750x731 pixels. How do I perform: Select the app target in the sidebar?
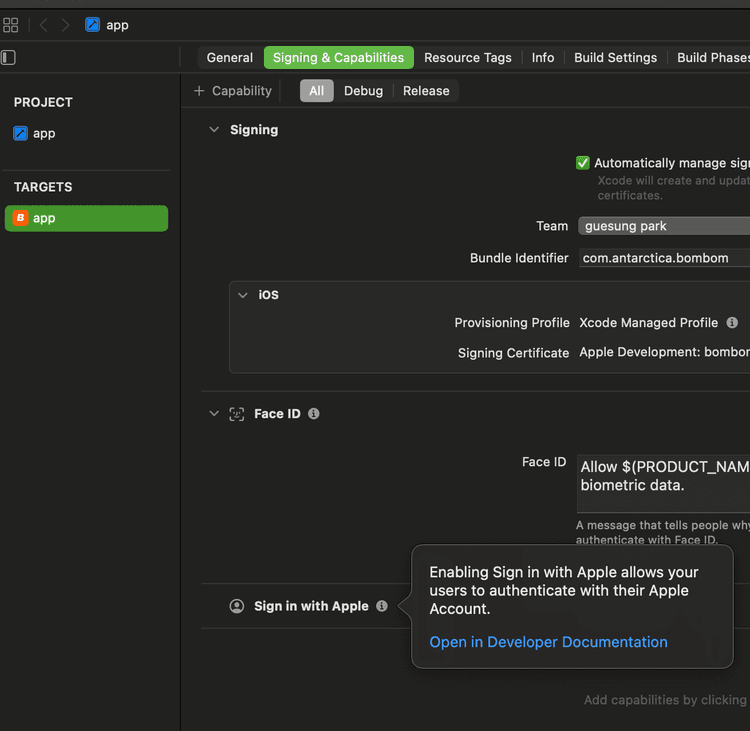point(86,218)
